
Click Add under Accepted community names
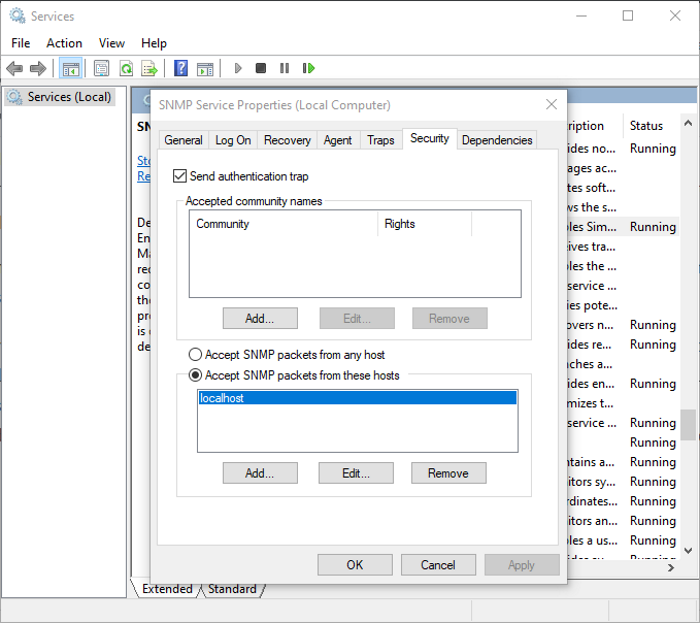click(260, 318)
